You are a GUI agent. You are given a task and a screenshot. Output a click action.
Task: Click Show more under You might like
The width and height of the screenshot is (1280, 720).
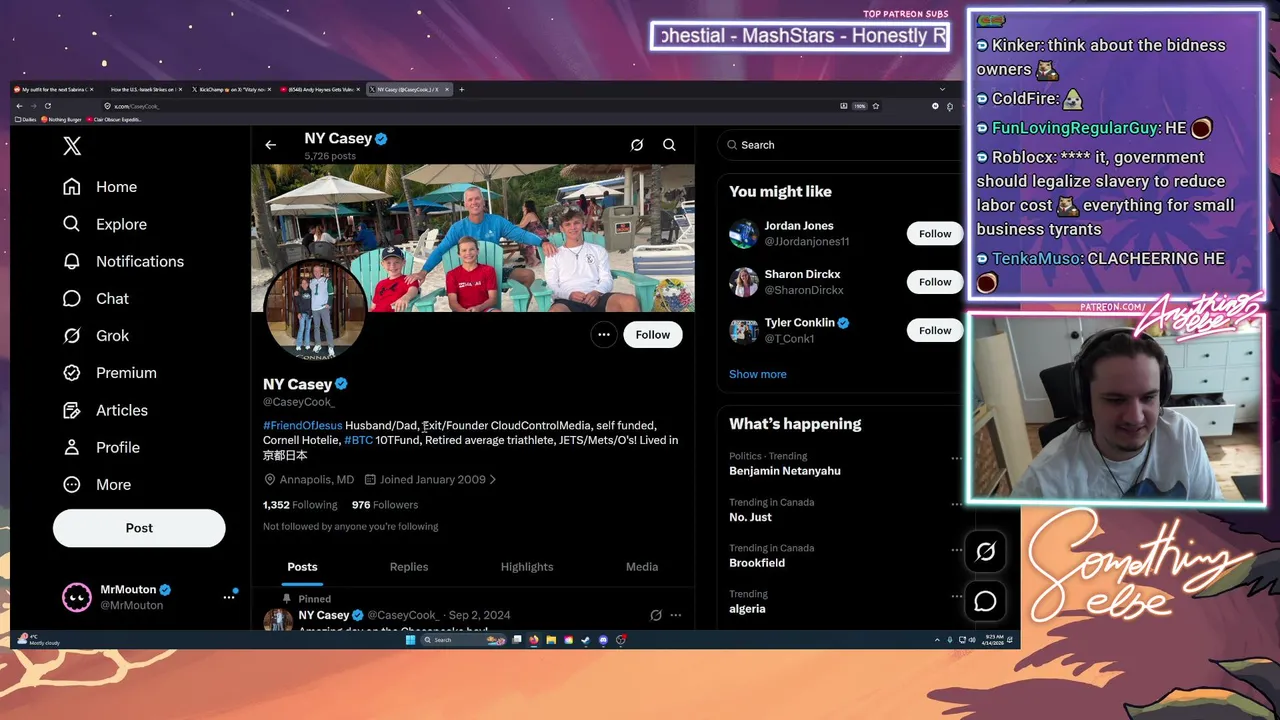(758, 374)
